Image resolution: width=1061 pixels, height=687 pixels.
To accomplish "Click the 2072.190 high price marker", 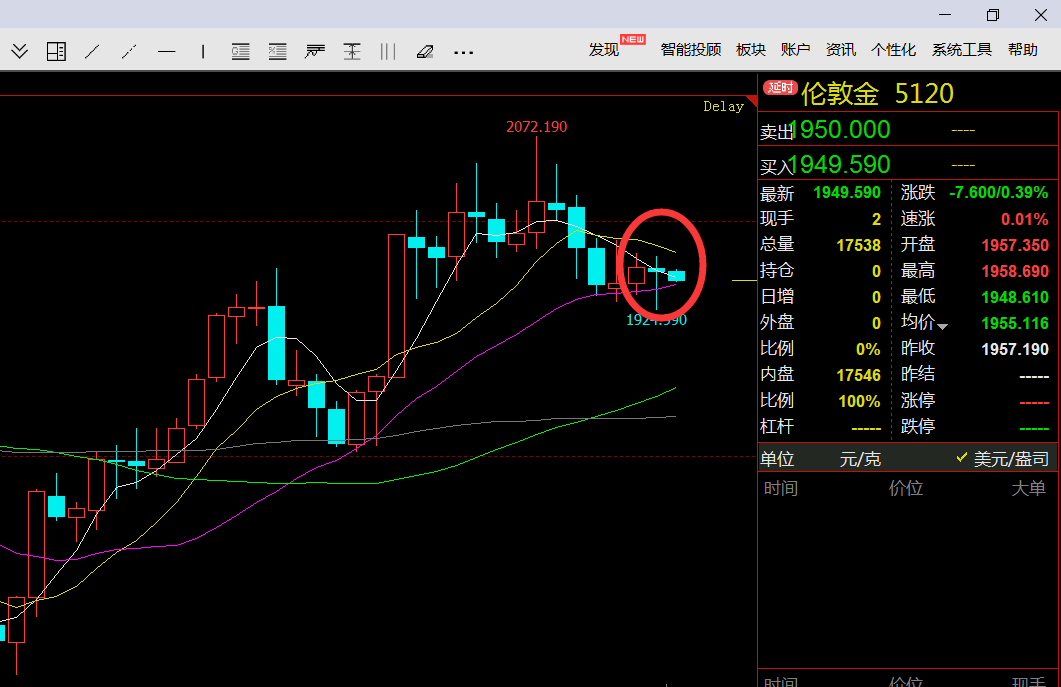I will (x=536, y=127).
